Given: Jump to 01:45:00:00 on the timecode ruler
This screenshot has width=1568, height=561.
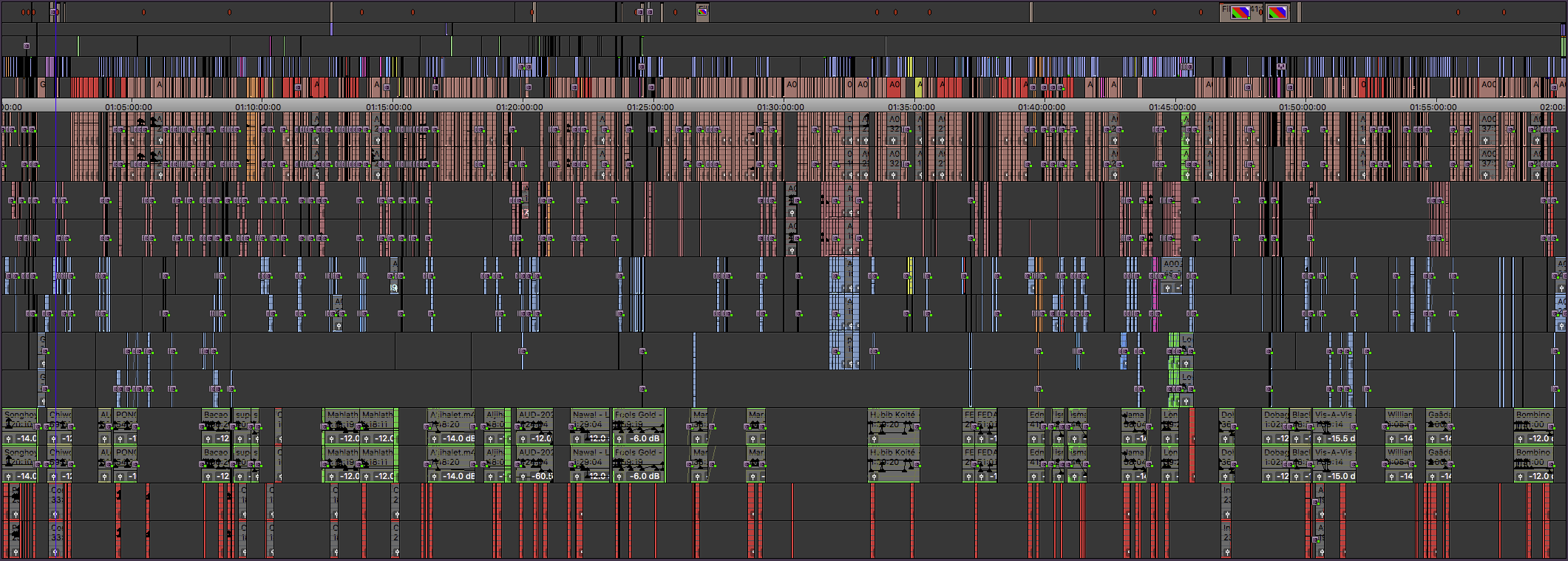Looking at the screenshot, I should (1172, 106).
